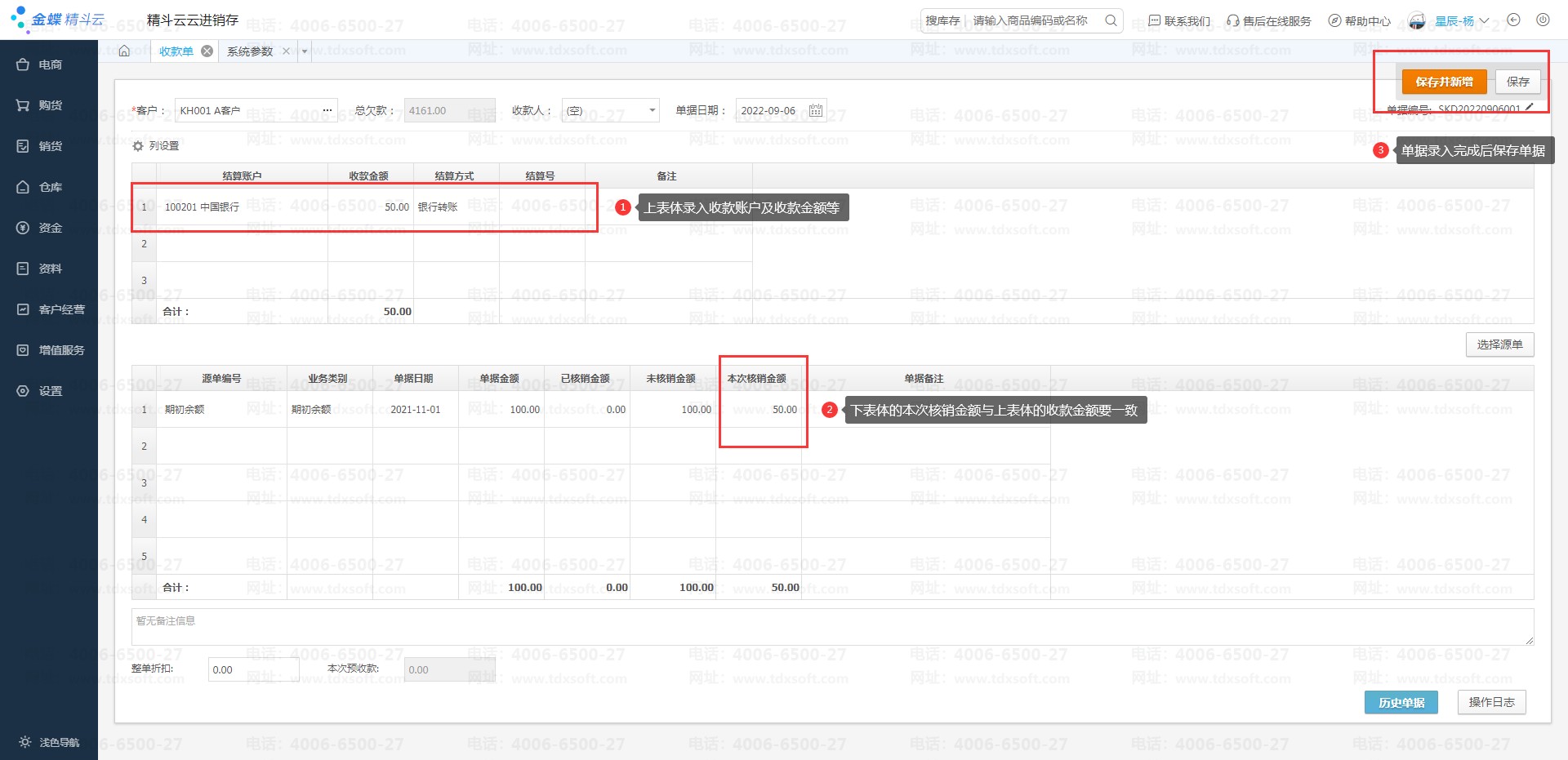This screenshot has height=760, width=1568.
Task: Open customer lookup ellipsis button
Action: (x=327, y=110)
